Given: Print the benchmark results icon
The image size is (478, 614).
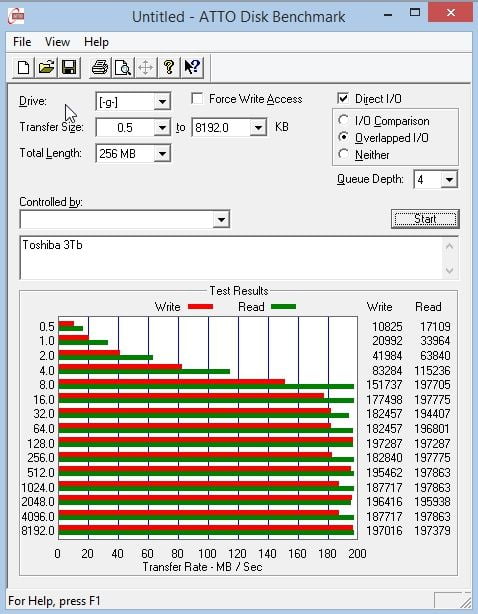Looking at the screenshot, I should tap(99, 67).
